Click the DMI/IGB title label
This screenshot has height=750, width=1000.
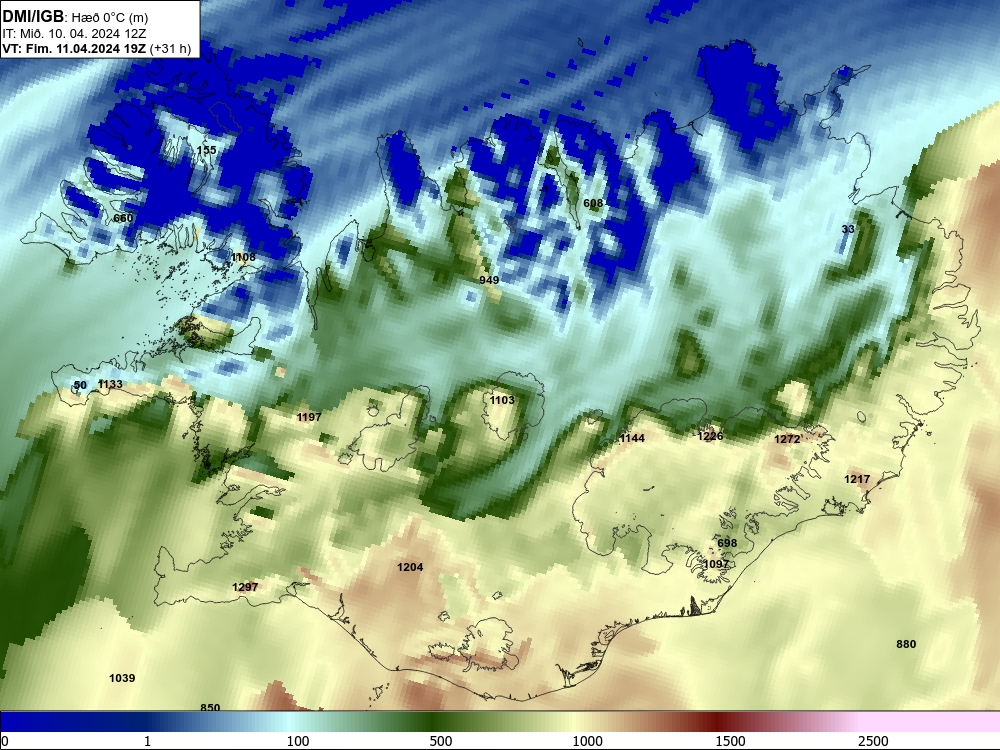click(33, 17)
